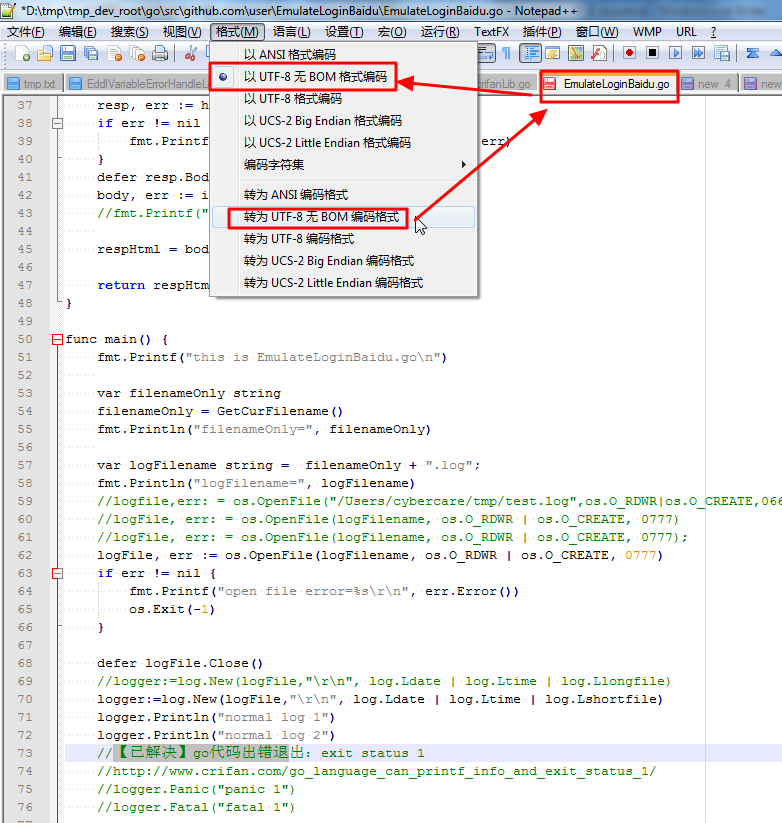Open the 插件(P) menu

tap(542, 32)
